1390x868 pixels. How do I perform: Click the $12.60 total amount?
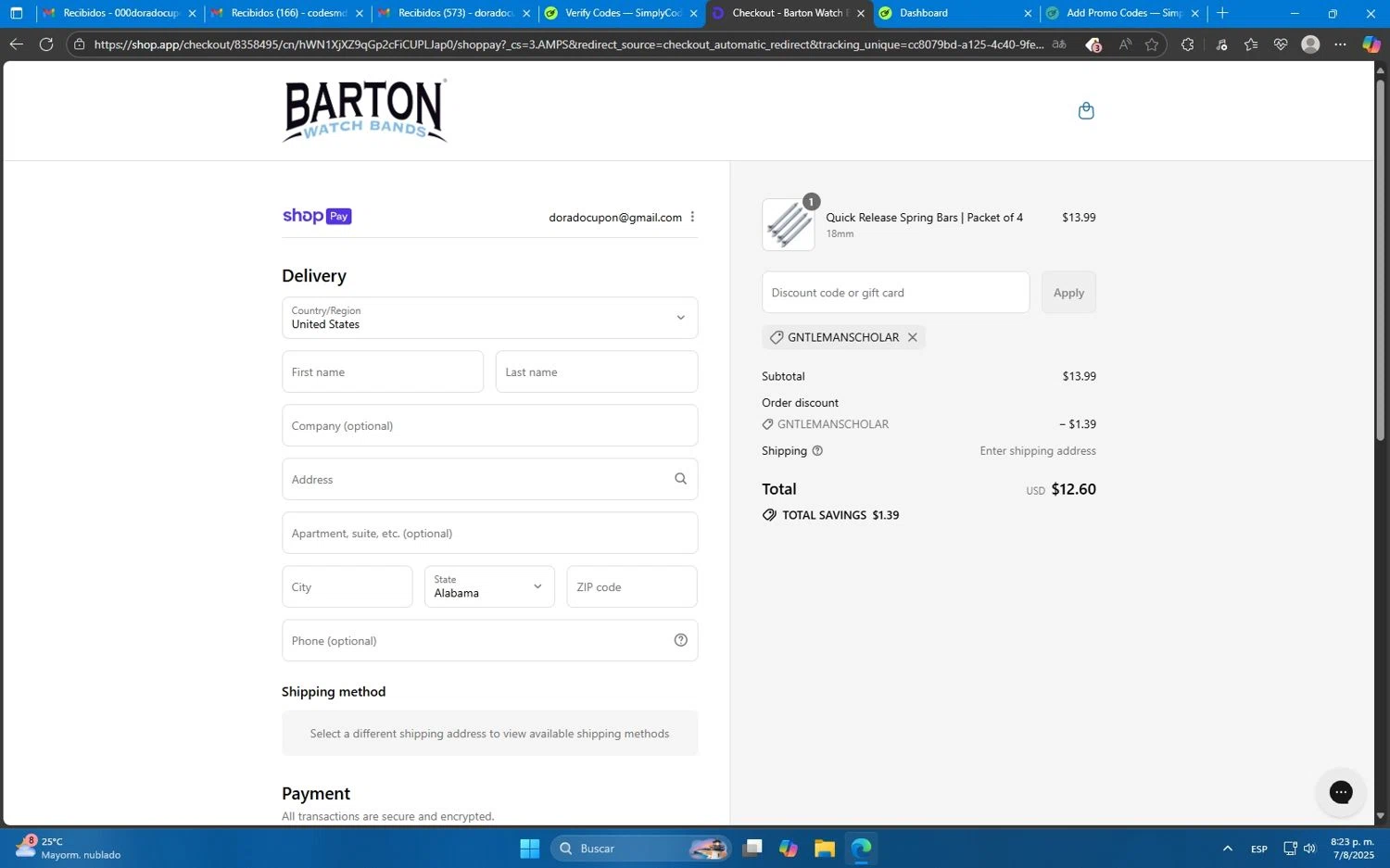[x=1073, y=489]
